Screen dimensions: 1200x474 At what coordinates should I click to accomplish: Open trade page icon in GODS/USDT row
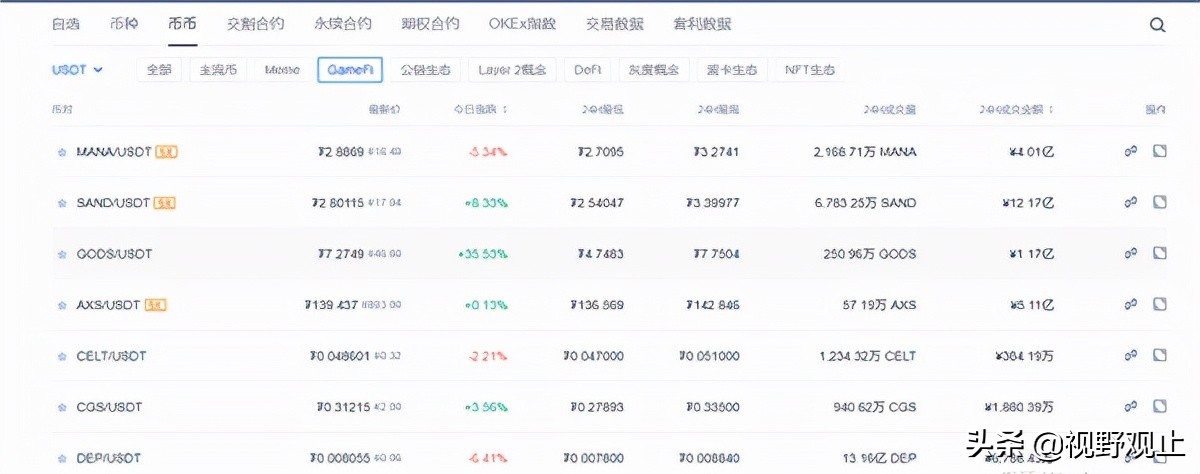click(1160, 253)
